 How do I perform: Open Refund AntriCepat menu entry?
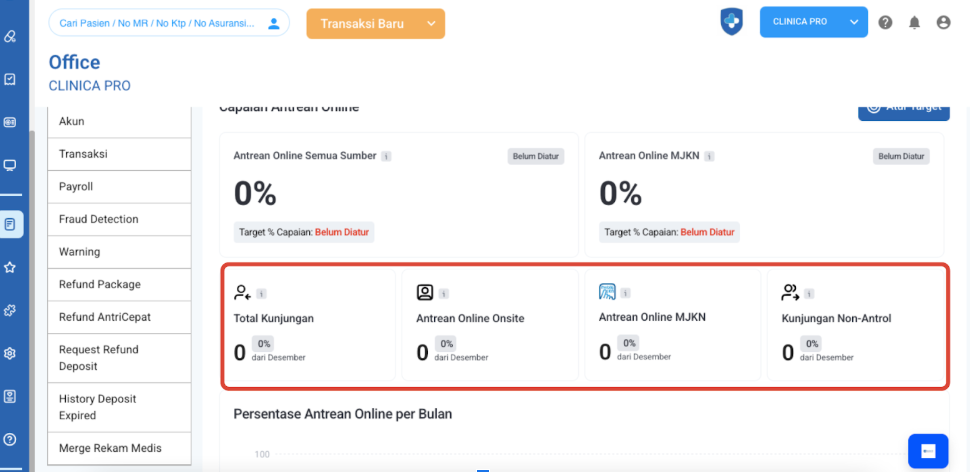(x=119, y=317)
